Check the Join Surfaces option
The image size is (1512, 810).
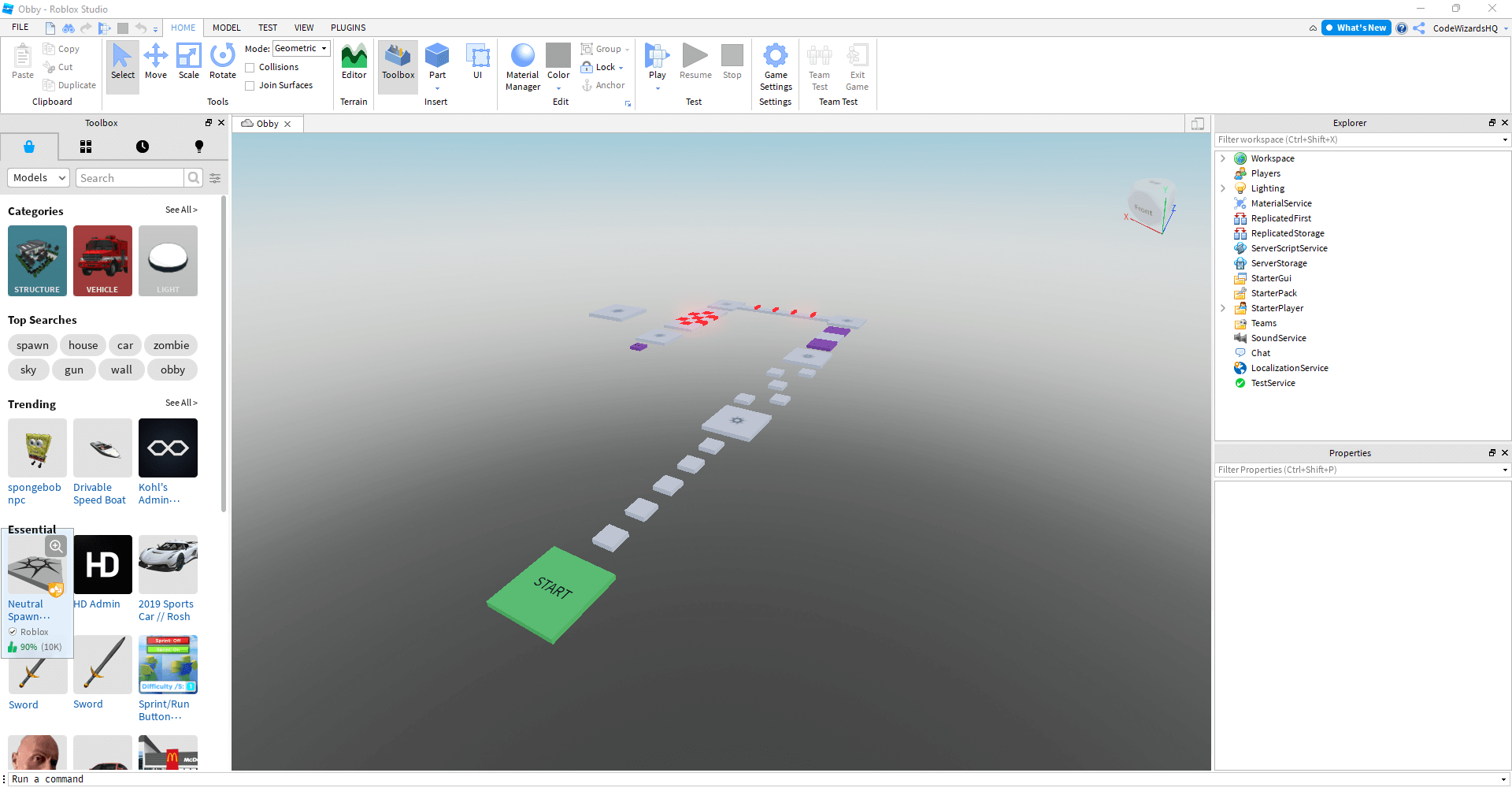[249, 85]
